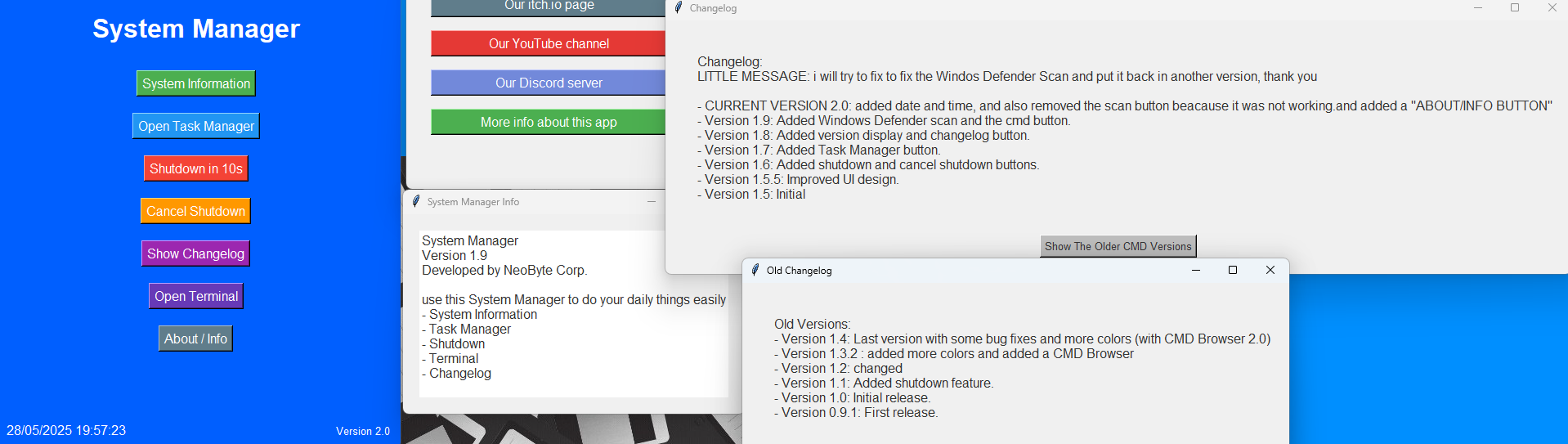1568x444 pixels.
Task: Click the Old Changelog feather icon
Action: (755, 270)
